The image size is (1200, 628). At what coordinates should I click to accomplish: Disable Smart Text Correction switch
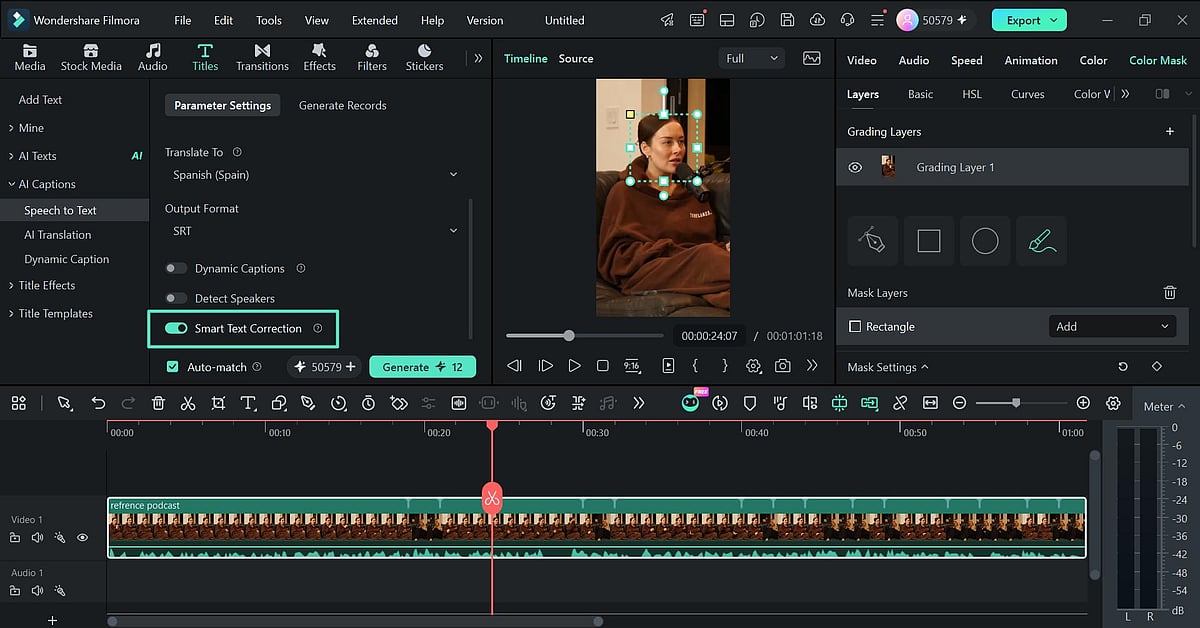(176, 328)
